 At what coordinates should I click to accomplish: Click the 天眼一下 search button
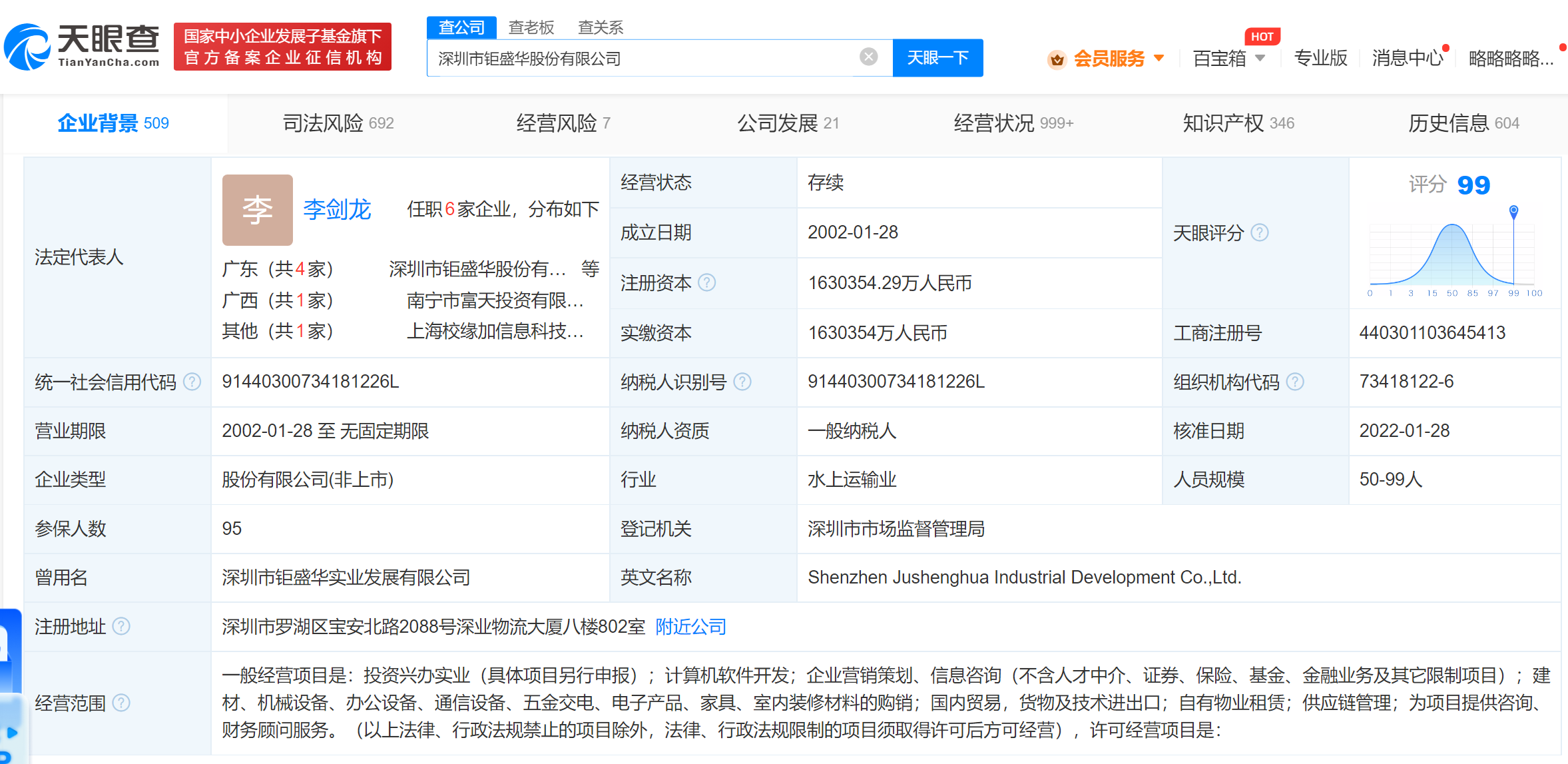937,58
